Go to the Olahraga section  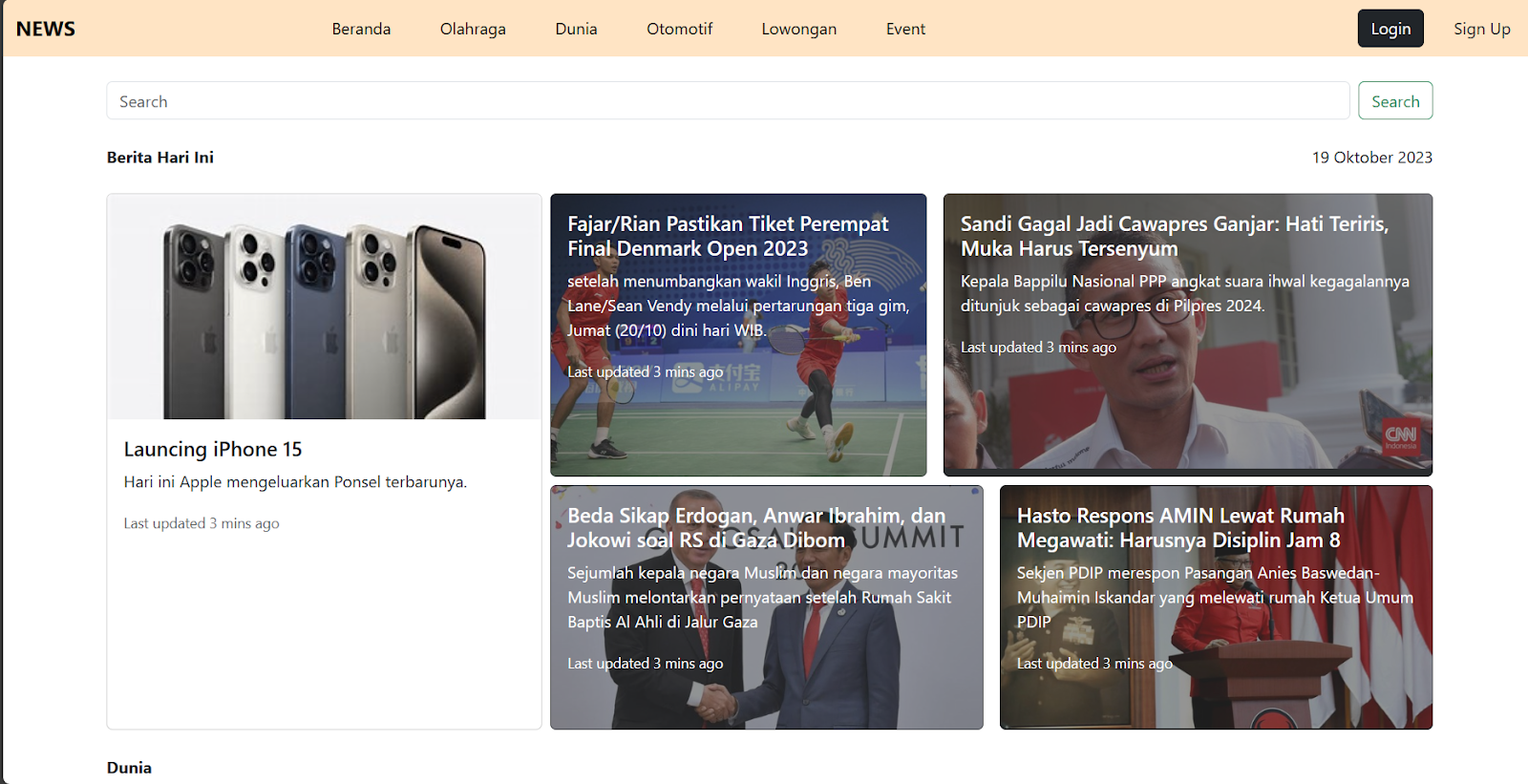(x=473, y=29)
